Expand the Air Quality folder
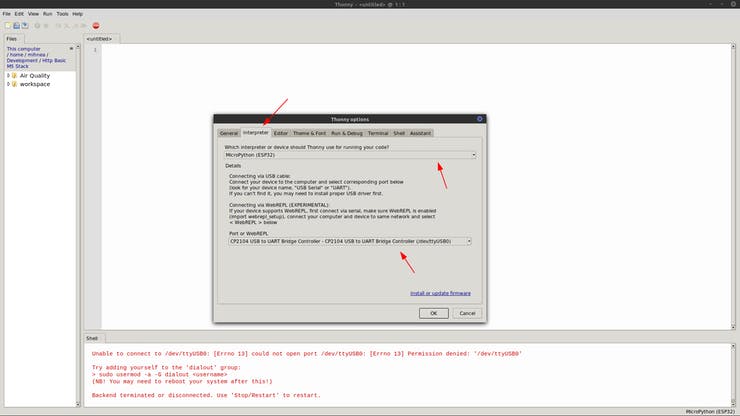The width and height of the screenshot is (740, 416). [8, 76]
